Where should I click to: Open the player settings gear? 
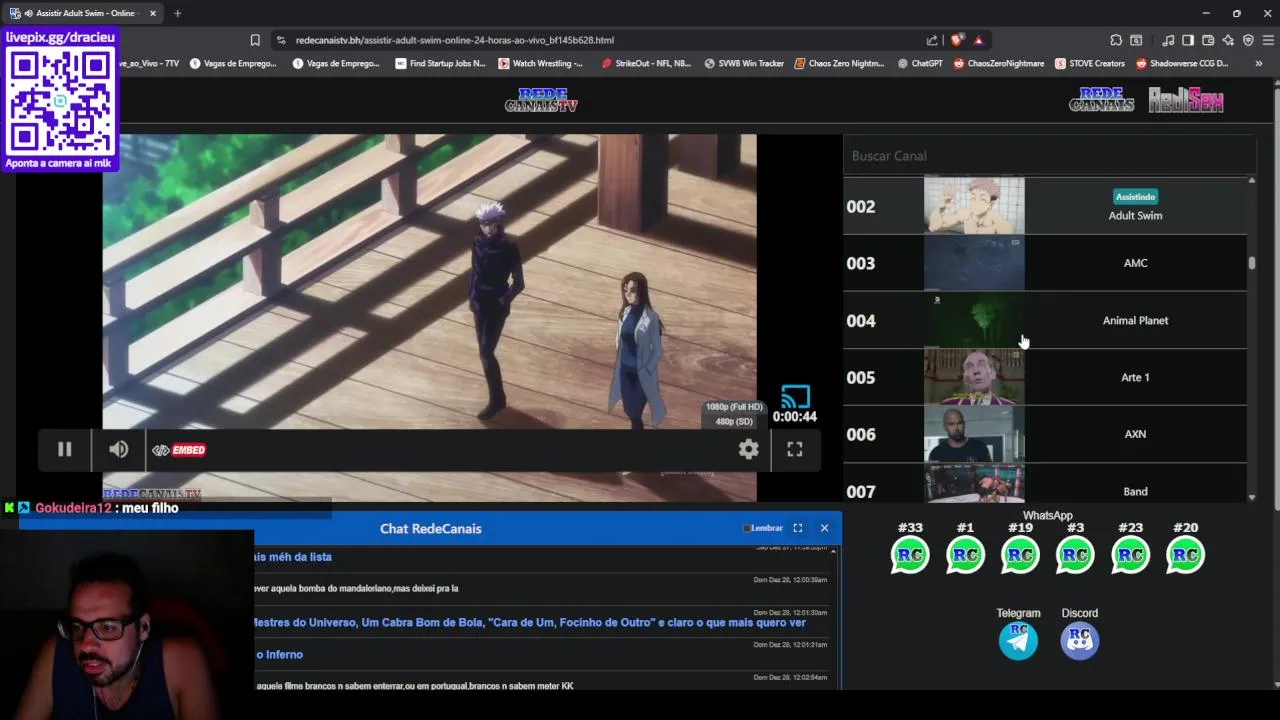pyautogui.click(x=748, y=450)
